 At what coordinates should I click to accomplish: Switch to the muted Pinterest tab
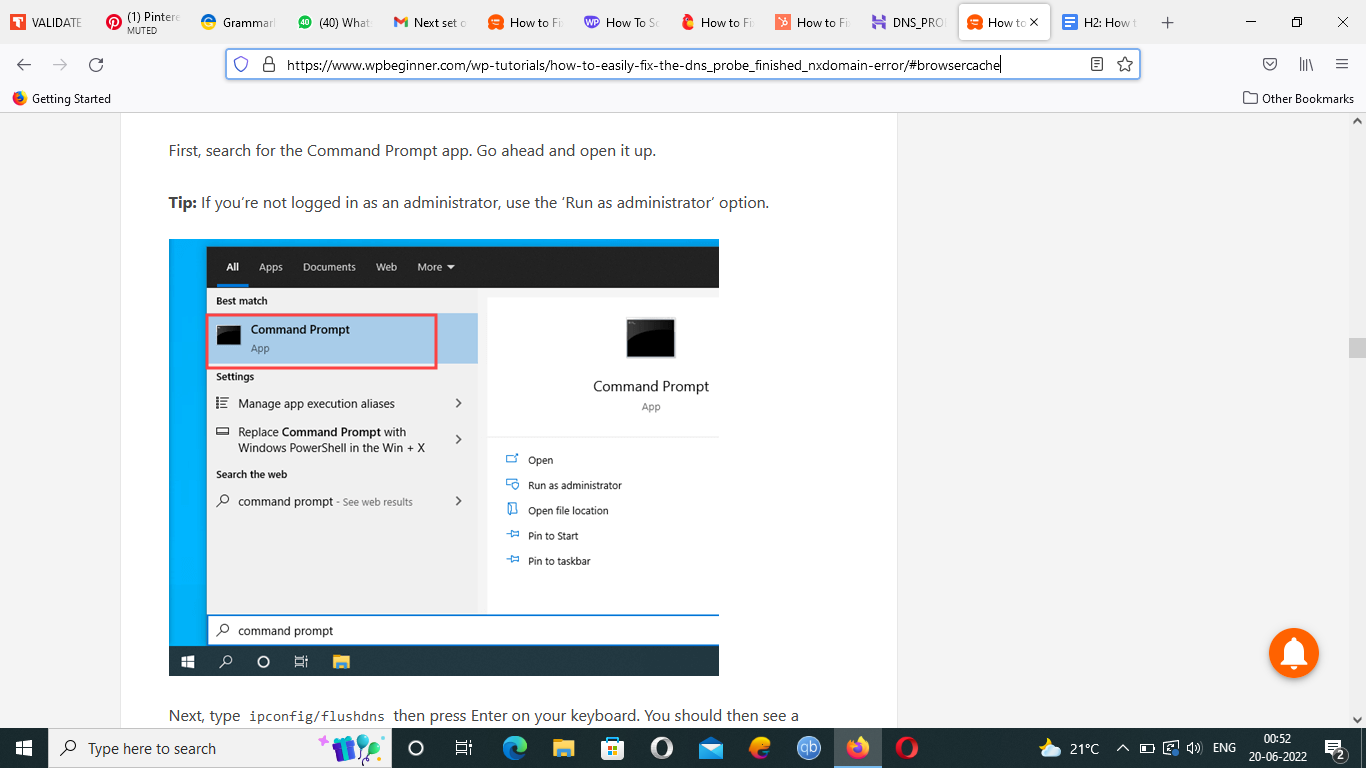(x=143, y=22)
